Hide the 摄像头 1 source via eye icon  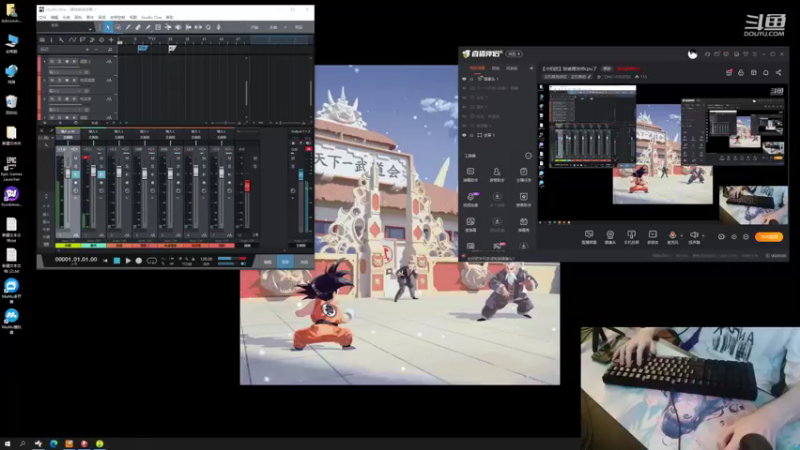pyautogui.click(x=464, y=79)
